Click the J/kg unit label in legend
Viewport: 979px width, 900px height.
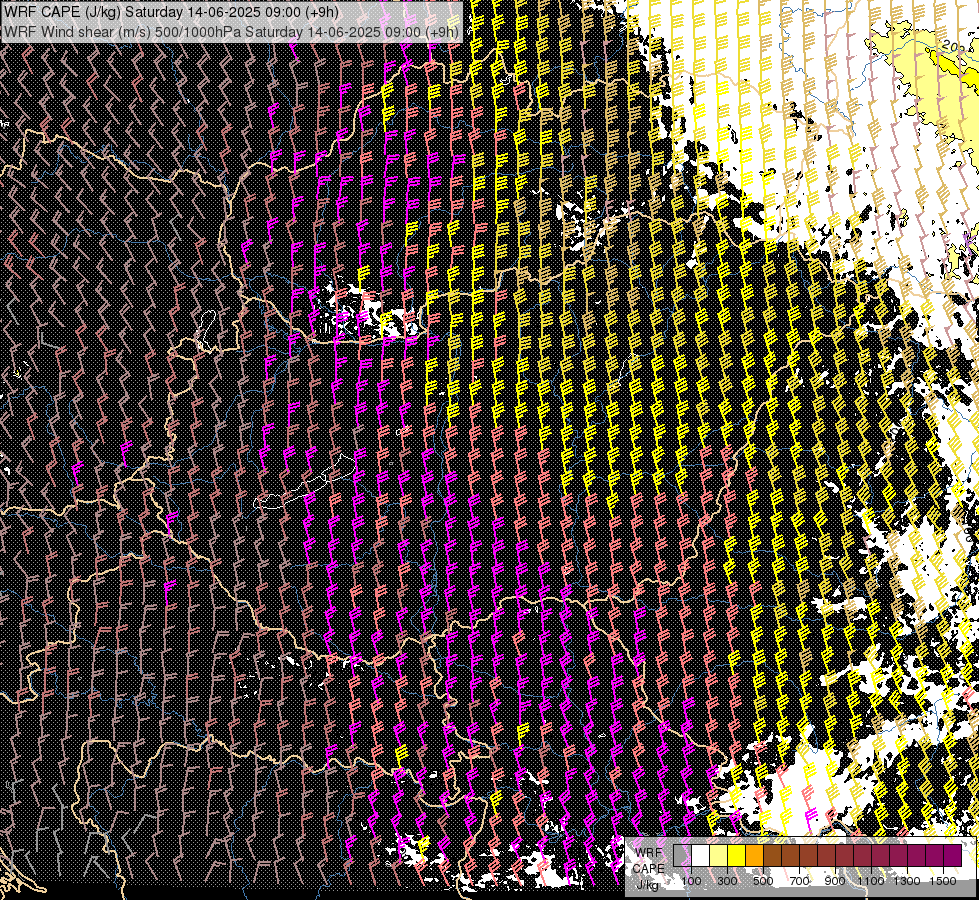[649, 885]
